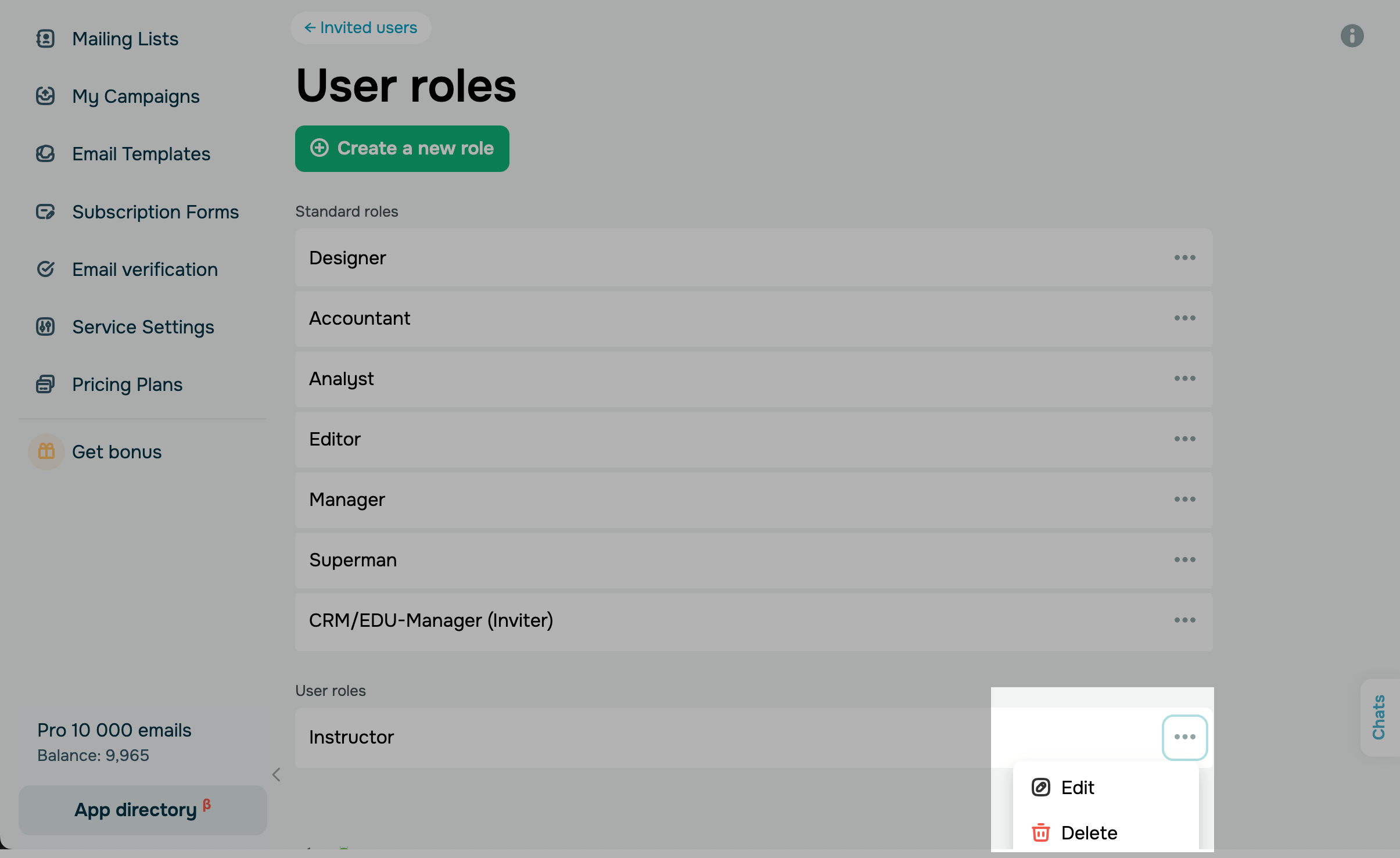Choose Delete from the Instructor menu
Screen dimensions: 1400x858
click(x=1089, y=832)
